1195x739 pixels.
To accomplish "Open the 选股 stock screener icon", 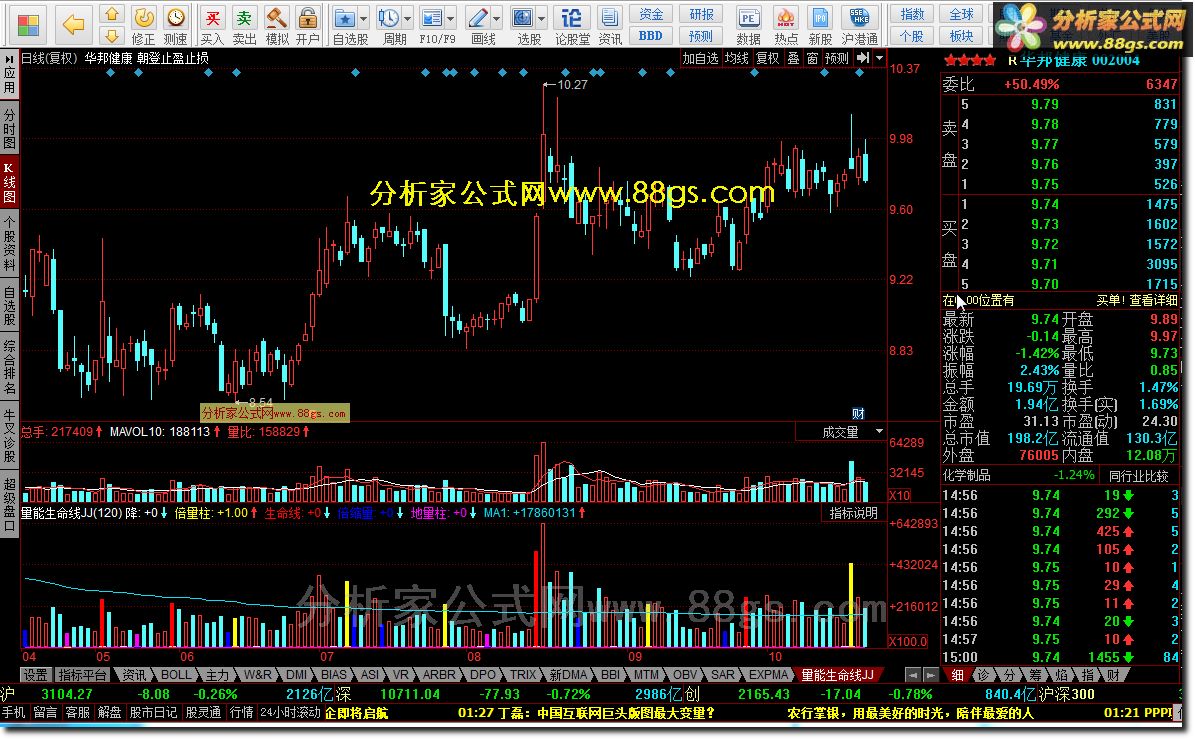I will [523, 25].
